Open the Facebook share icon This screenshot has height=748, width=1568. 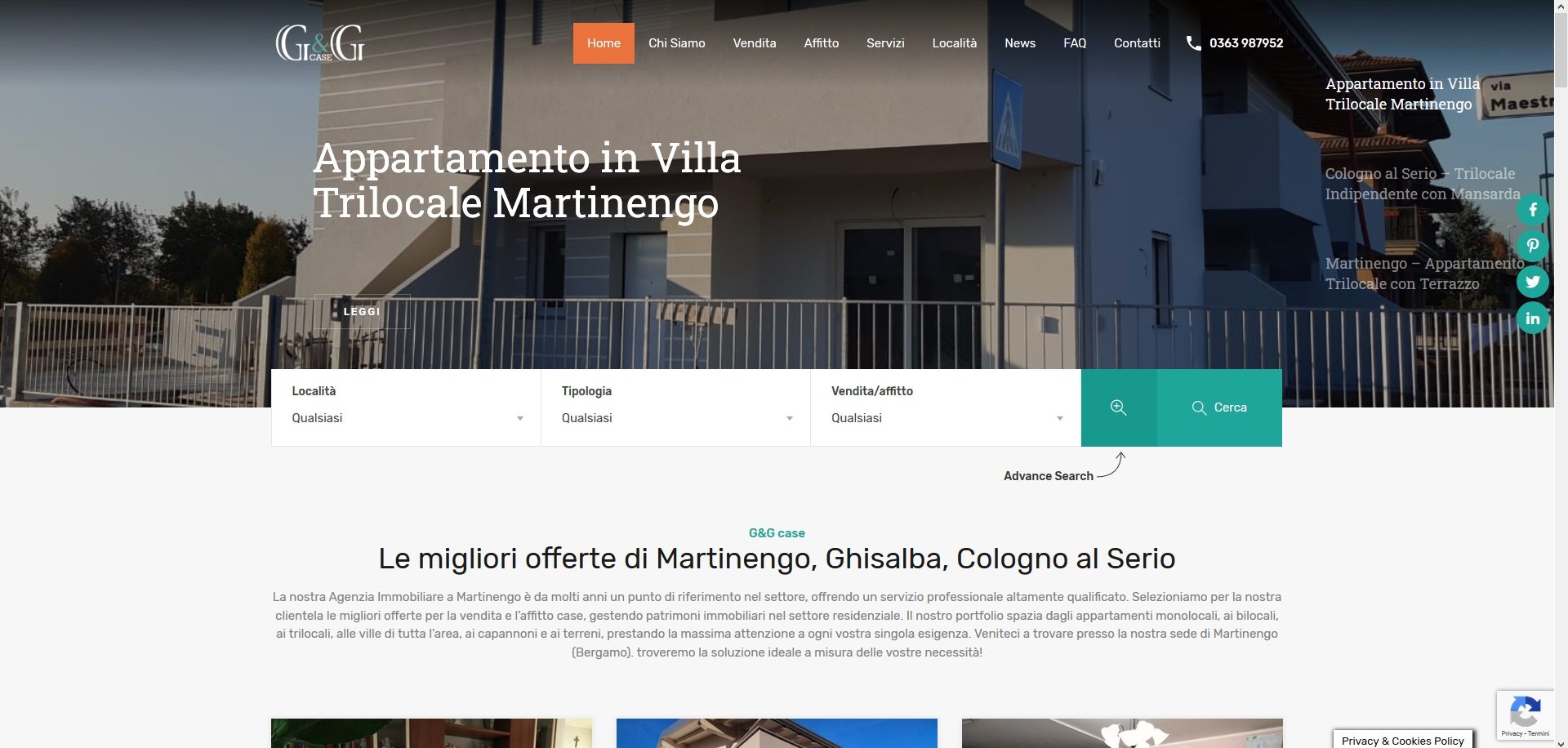(x=1533, y=210)
